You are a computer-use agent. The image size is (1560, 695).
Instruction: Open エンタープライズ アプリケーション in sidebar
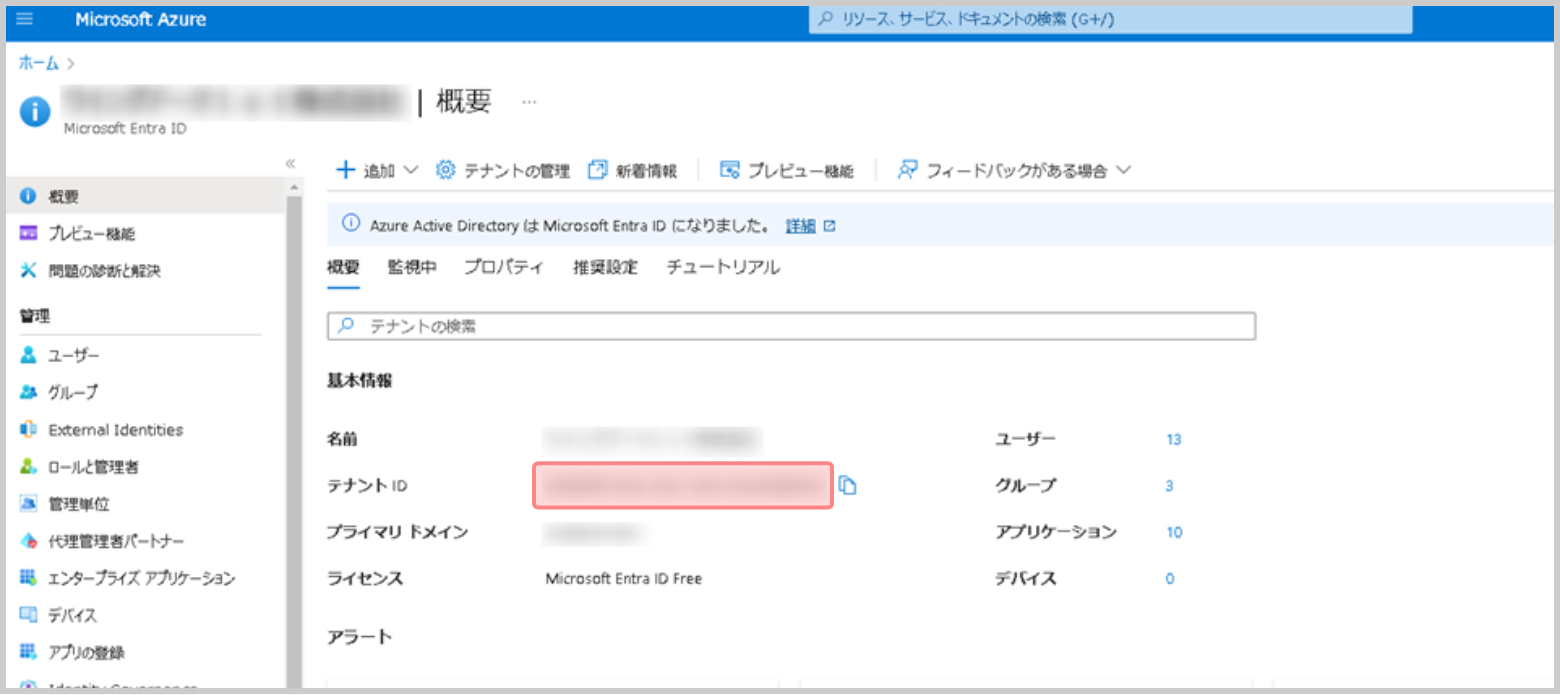point(141,578)
